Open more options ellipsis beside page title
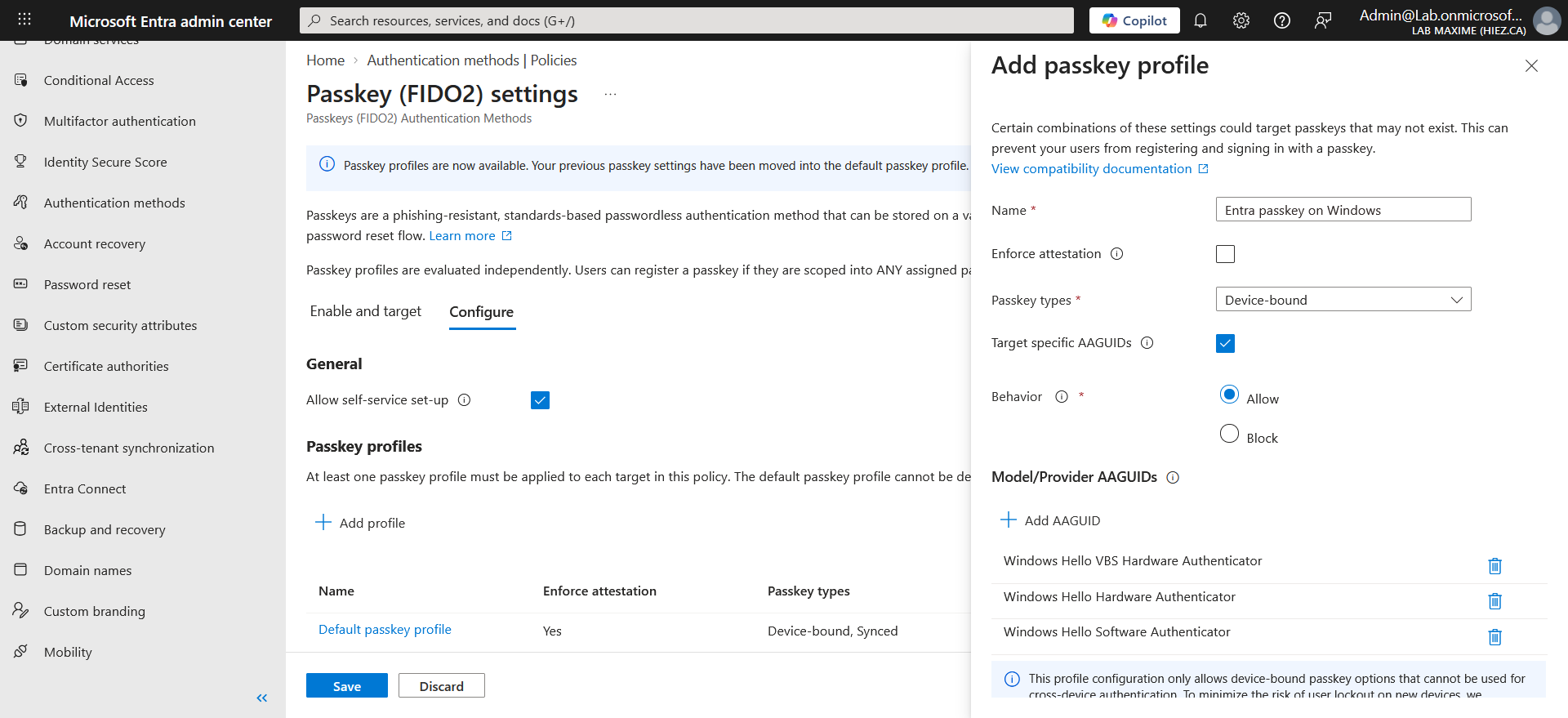The image size is (1568, 718). click(x=610, y=95)
